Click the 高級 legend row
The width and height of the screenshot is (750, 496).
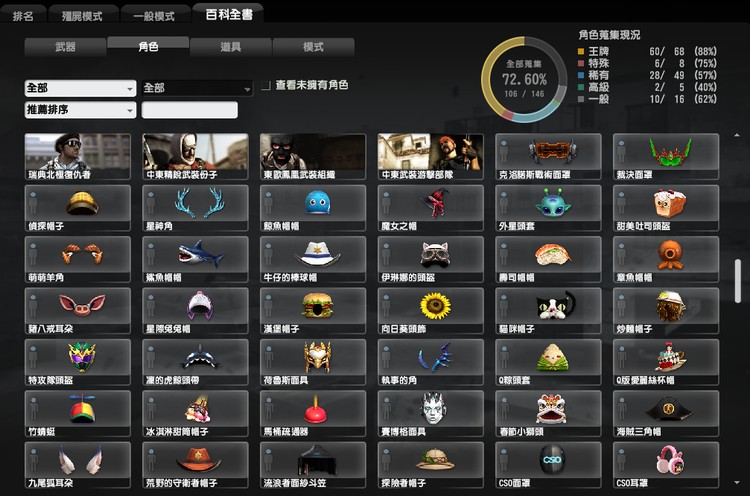pos(648,87)
